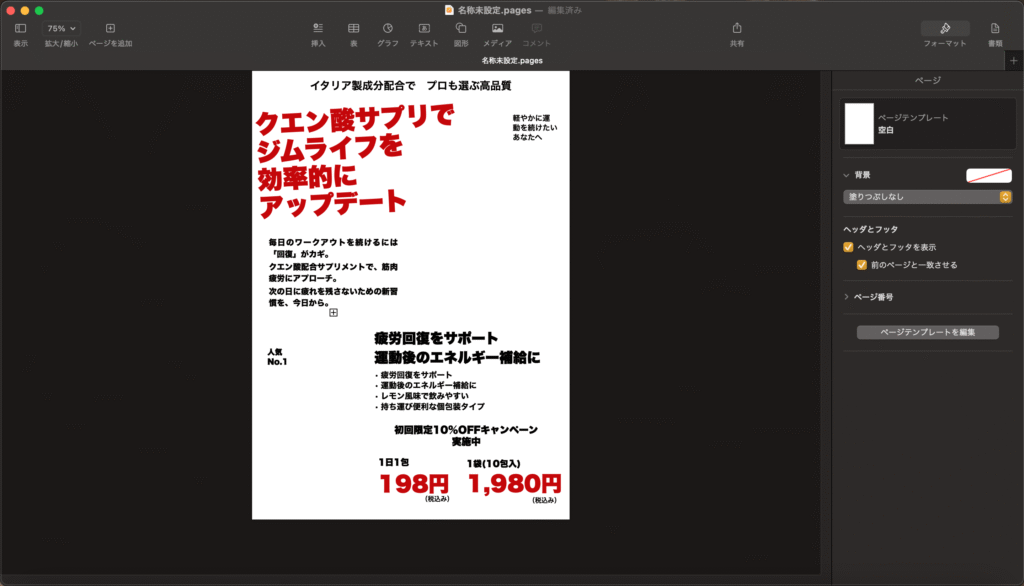This screenshot has width=1024, height=586.
Task: Click the 運動後のエネルギー補給に heading line
Action: (457, 358)
